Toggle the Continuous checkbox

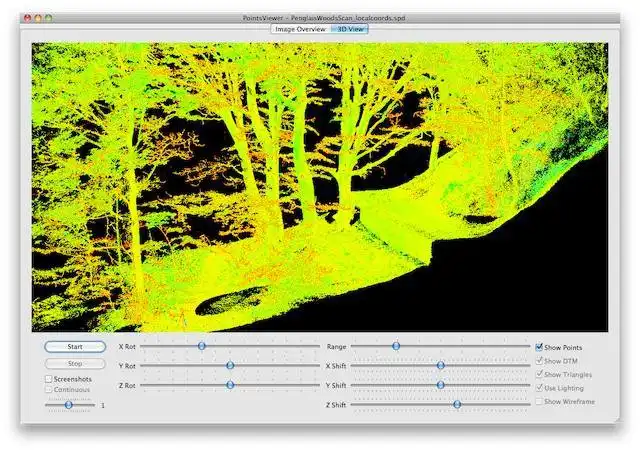tap(48, 389)
